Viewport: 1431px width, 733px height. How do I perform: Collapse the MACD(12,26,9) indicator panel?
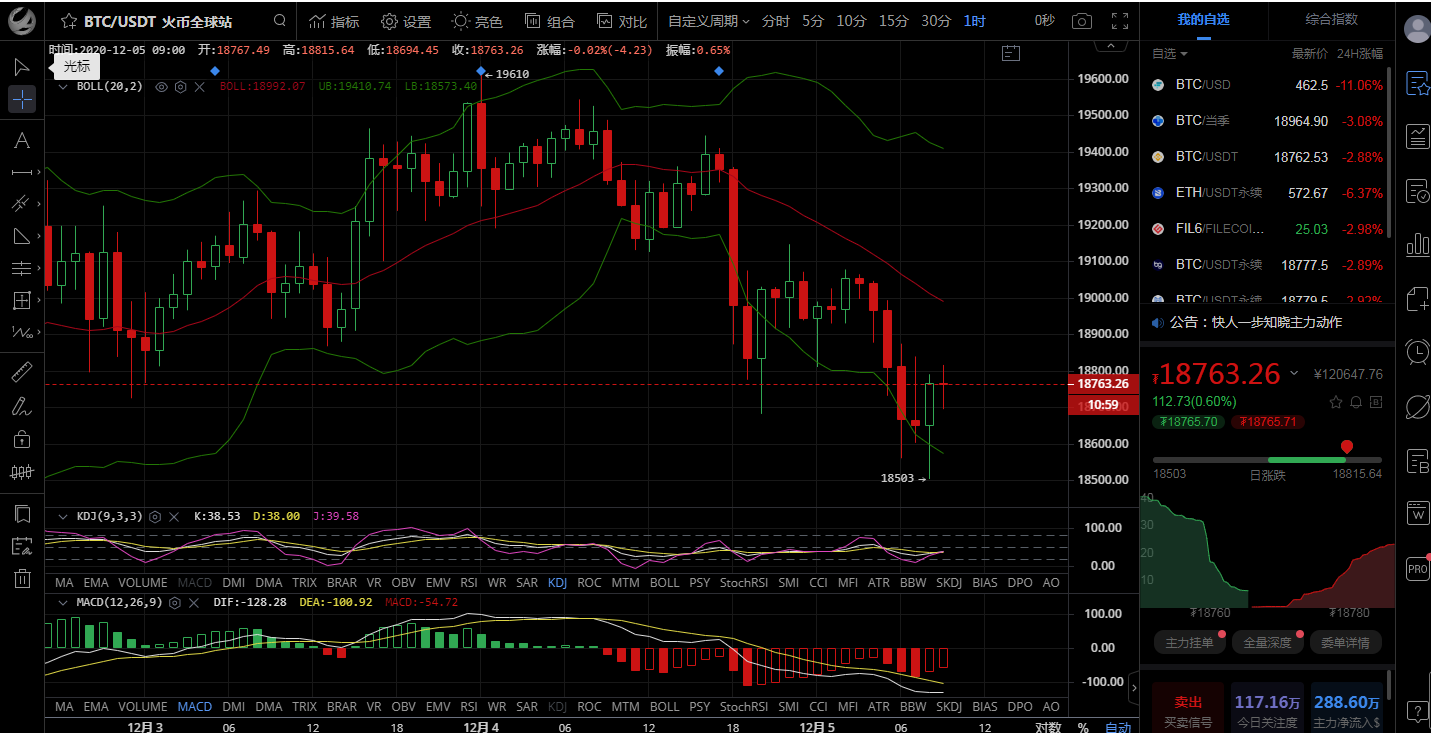64,602
